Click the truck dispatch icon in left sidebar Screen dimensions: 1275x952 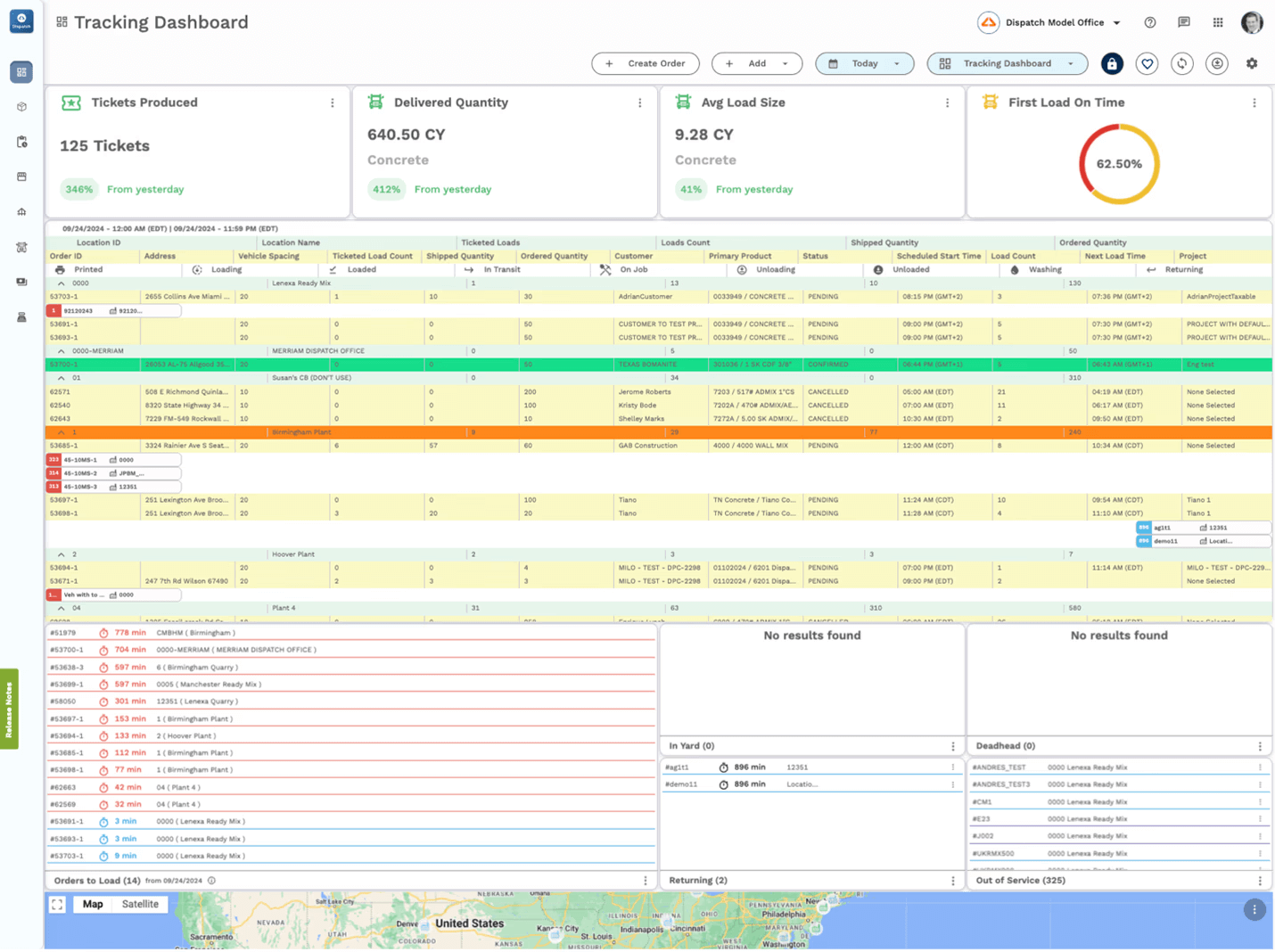point(21,247)
